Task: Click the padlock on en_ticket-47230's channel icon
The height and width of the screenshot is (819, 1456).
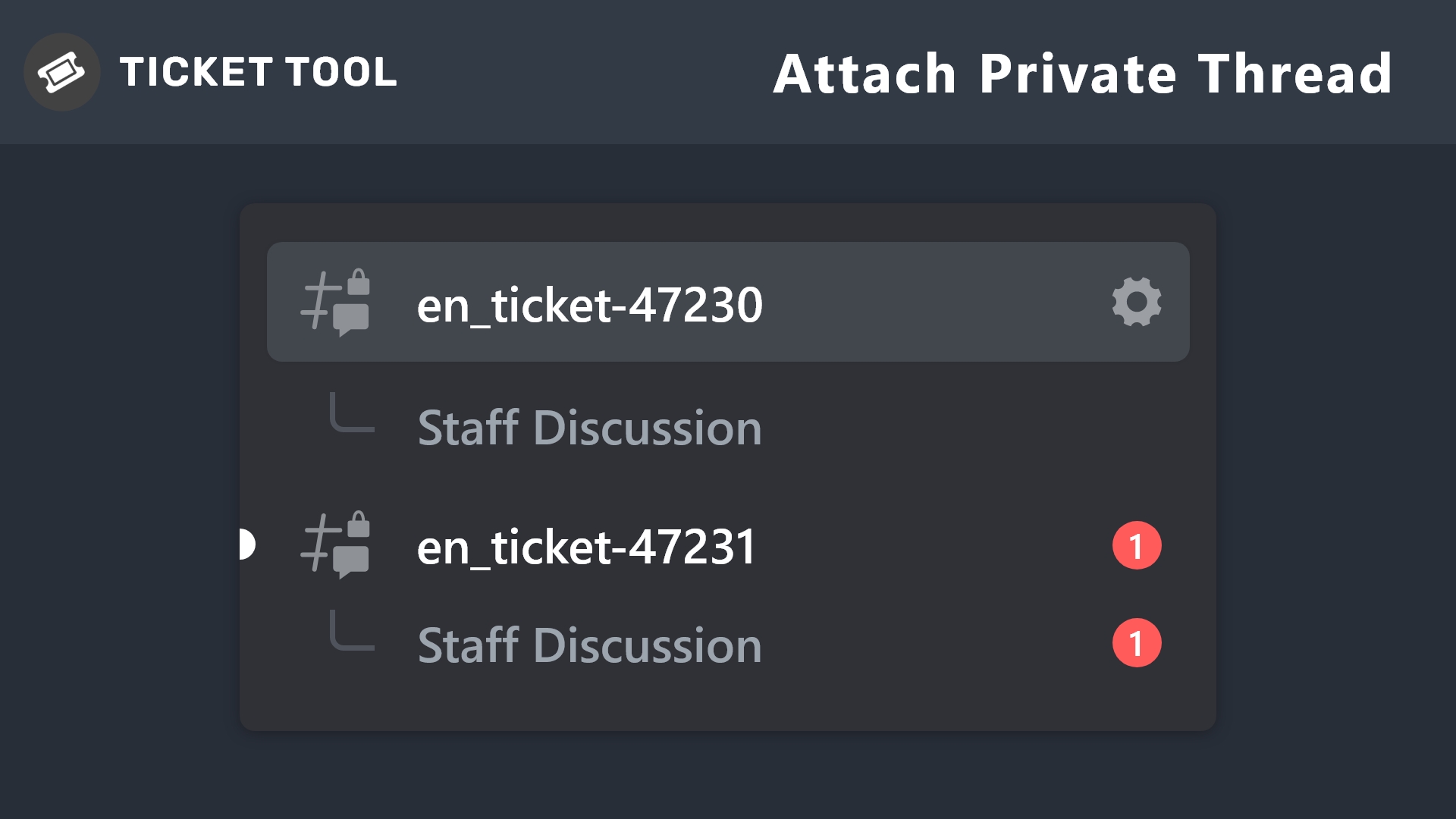Action: coord(359,281)
